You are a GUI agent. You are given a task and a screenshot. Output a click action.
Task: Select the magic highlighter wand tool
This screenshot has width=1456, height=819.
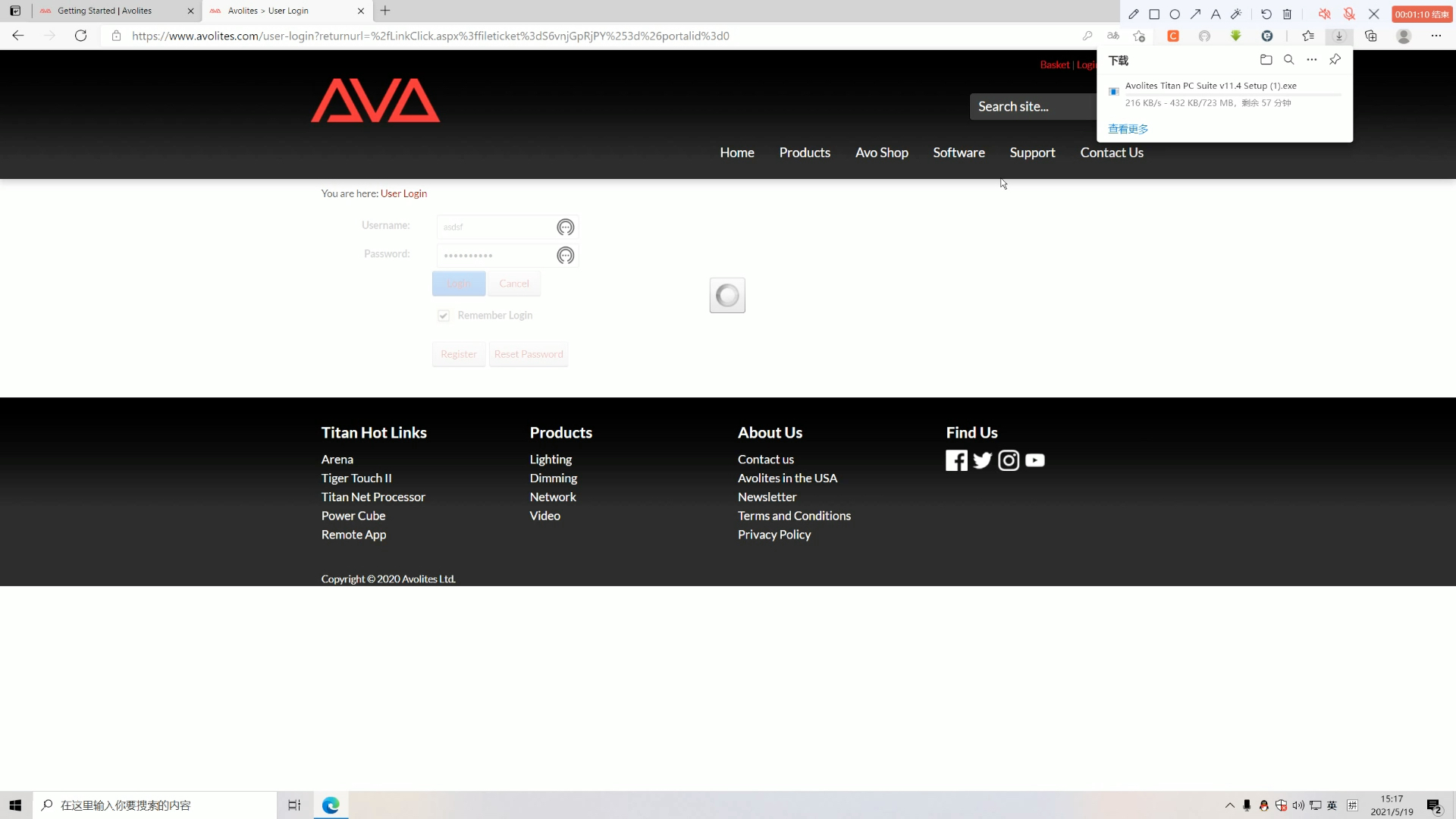coord(1236,14)
